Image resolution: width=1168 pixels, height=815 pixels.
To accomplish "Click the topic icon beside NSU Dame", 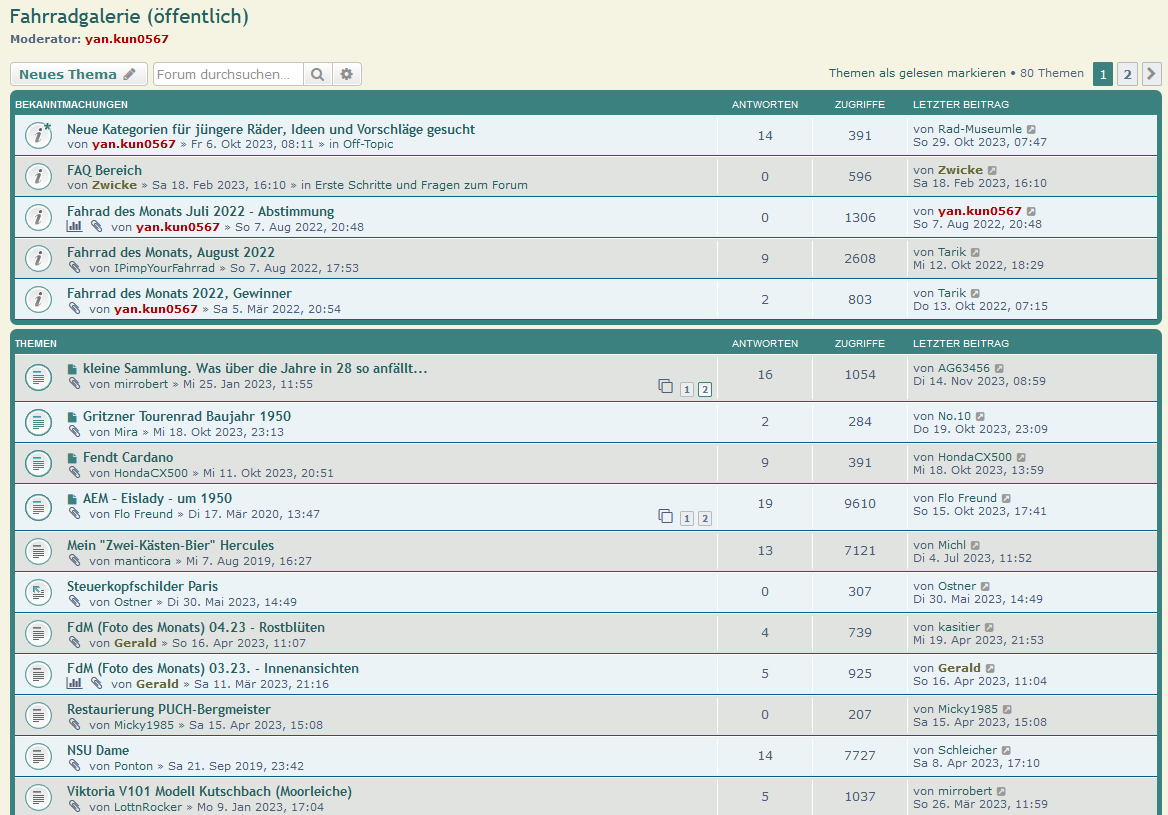I will tap(38, 757).
